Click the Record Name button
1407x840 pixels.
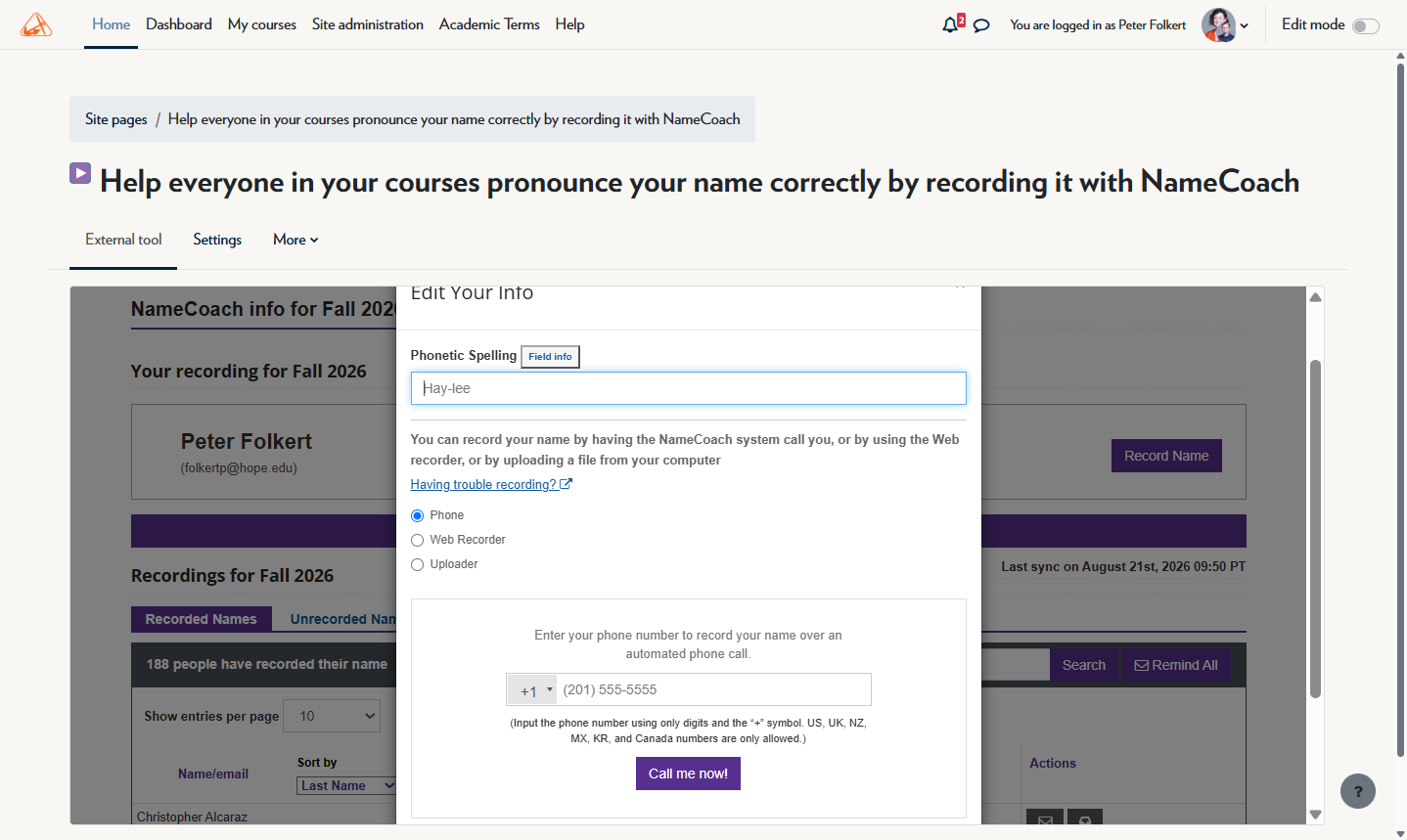click(1166, 456)
